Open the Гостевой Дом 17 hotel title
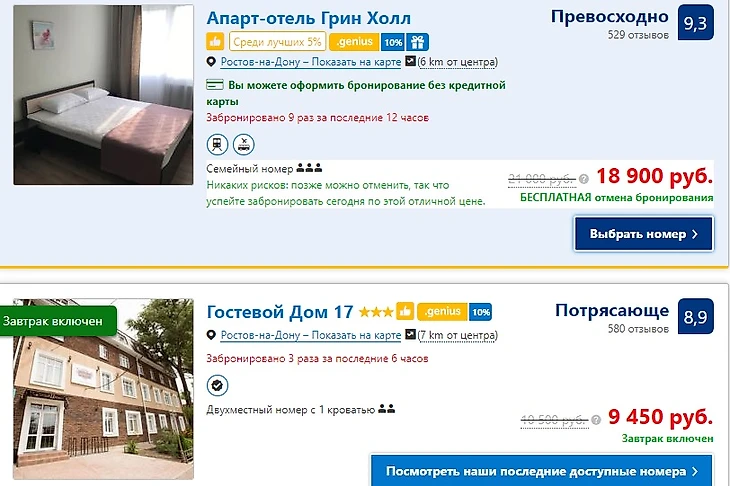 (x=280, y=311)
